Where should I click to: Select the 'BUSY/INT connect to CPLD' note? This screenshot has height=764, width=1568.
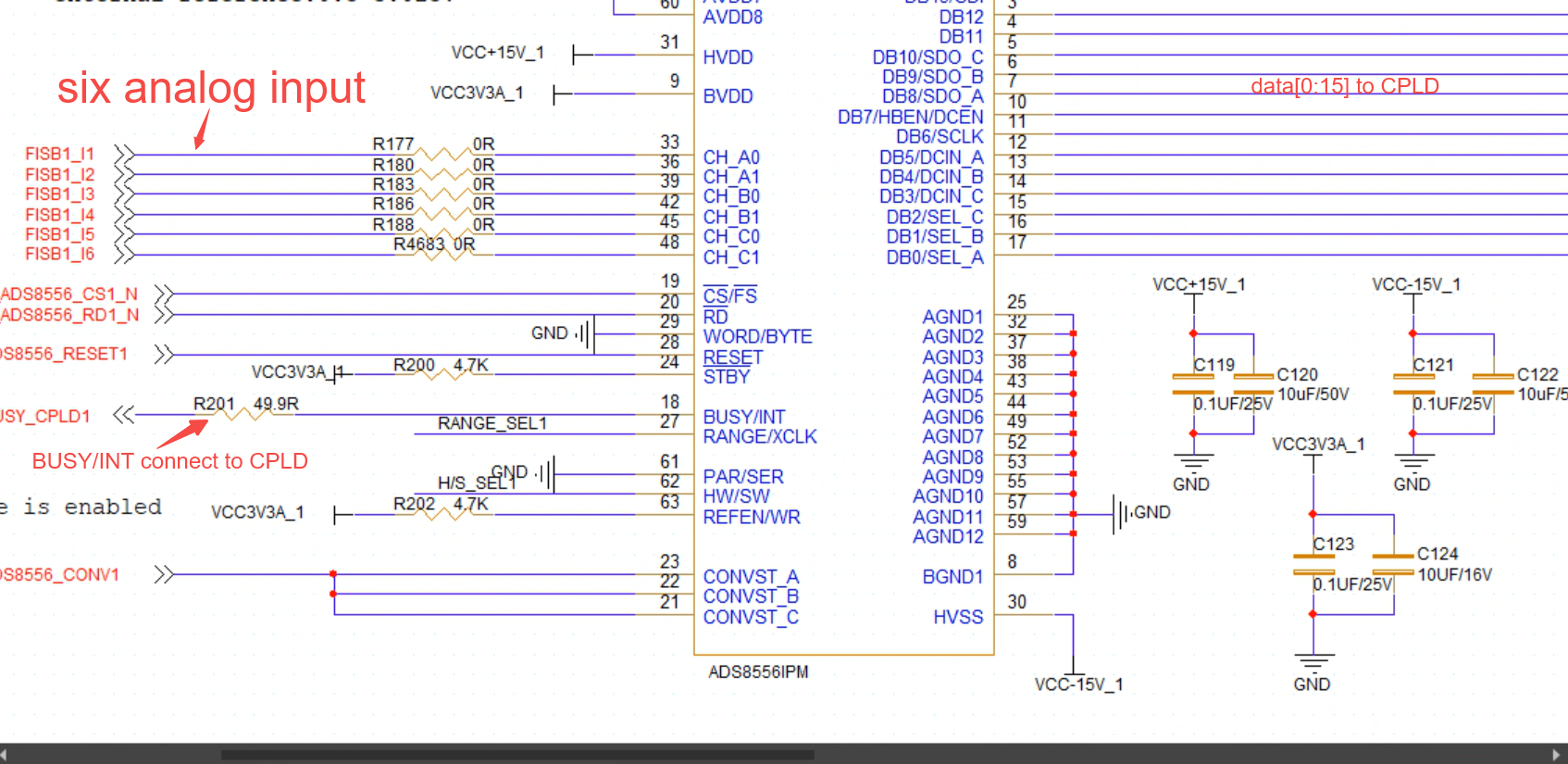coord(170,461)
